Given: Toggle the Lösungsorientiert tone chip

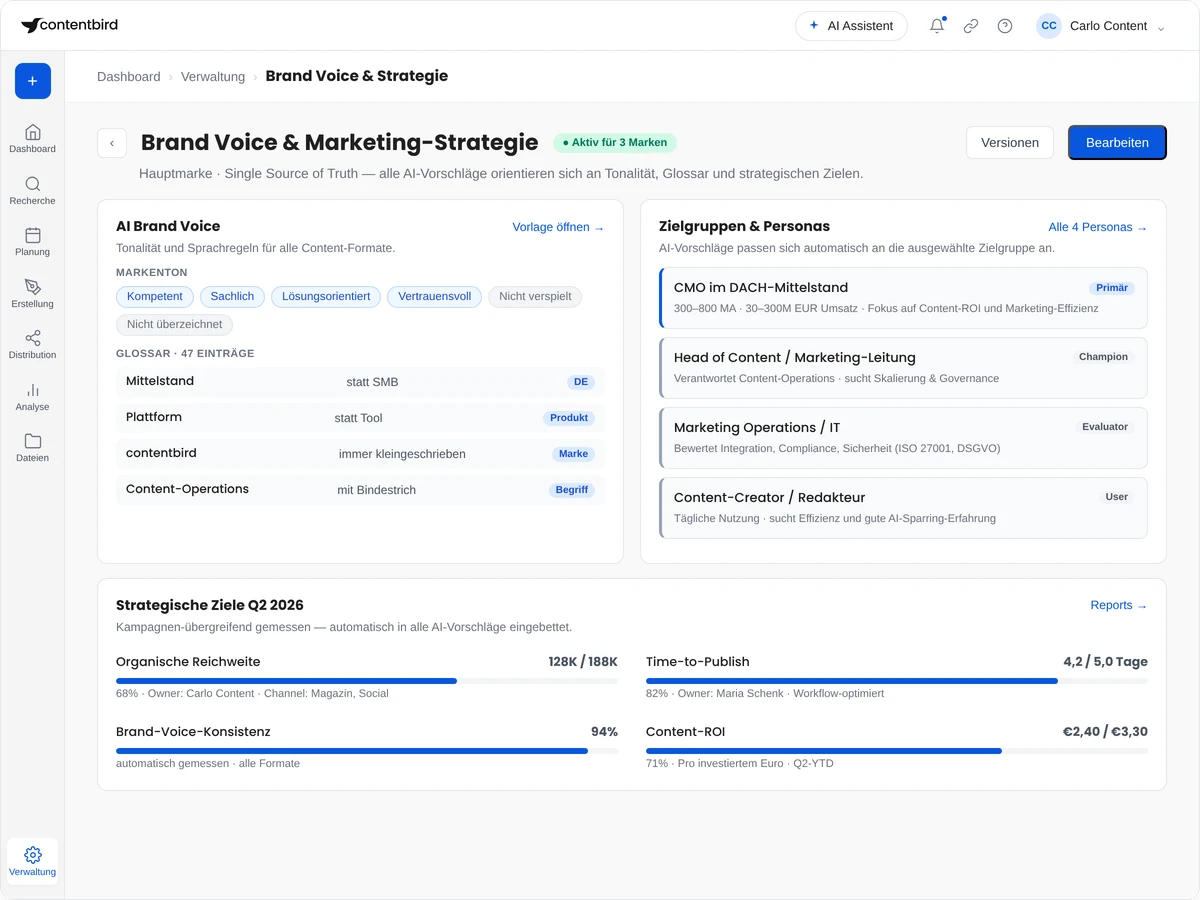Looking at the screenshot, I should [x=326, y=296].
